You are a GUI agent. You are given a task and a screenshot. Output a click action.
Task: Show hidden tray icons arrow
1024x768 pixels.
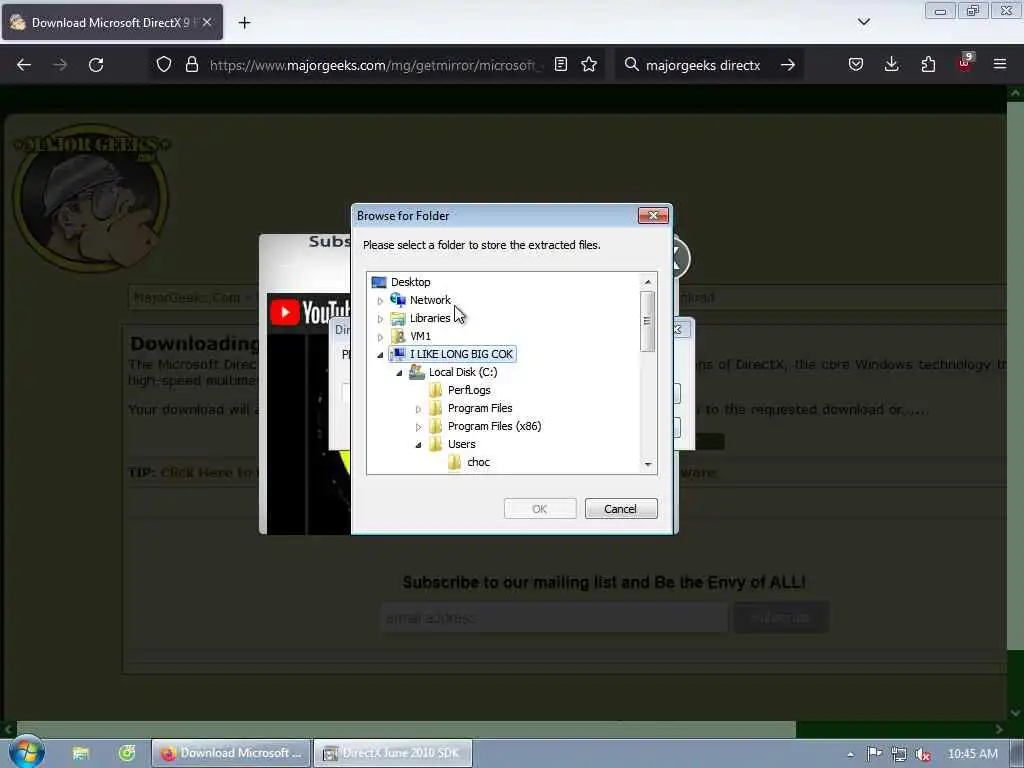pyautogui.click(x=850, y=754)
